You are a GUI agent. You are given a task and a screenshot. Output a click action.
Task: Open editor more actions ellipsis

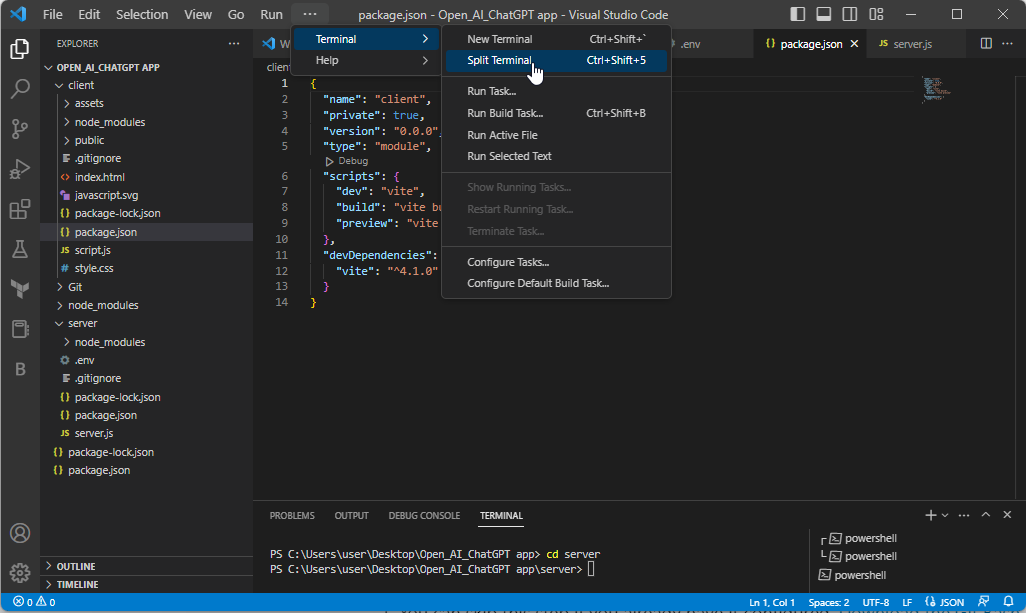coord(1007,44)
